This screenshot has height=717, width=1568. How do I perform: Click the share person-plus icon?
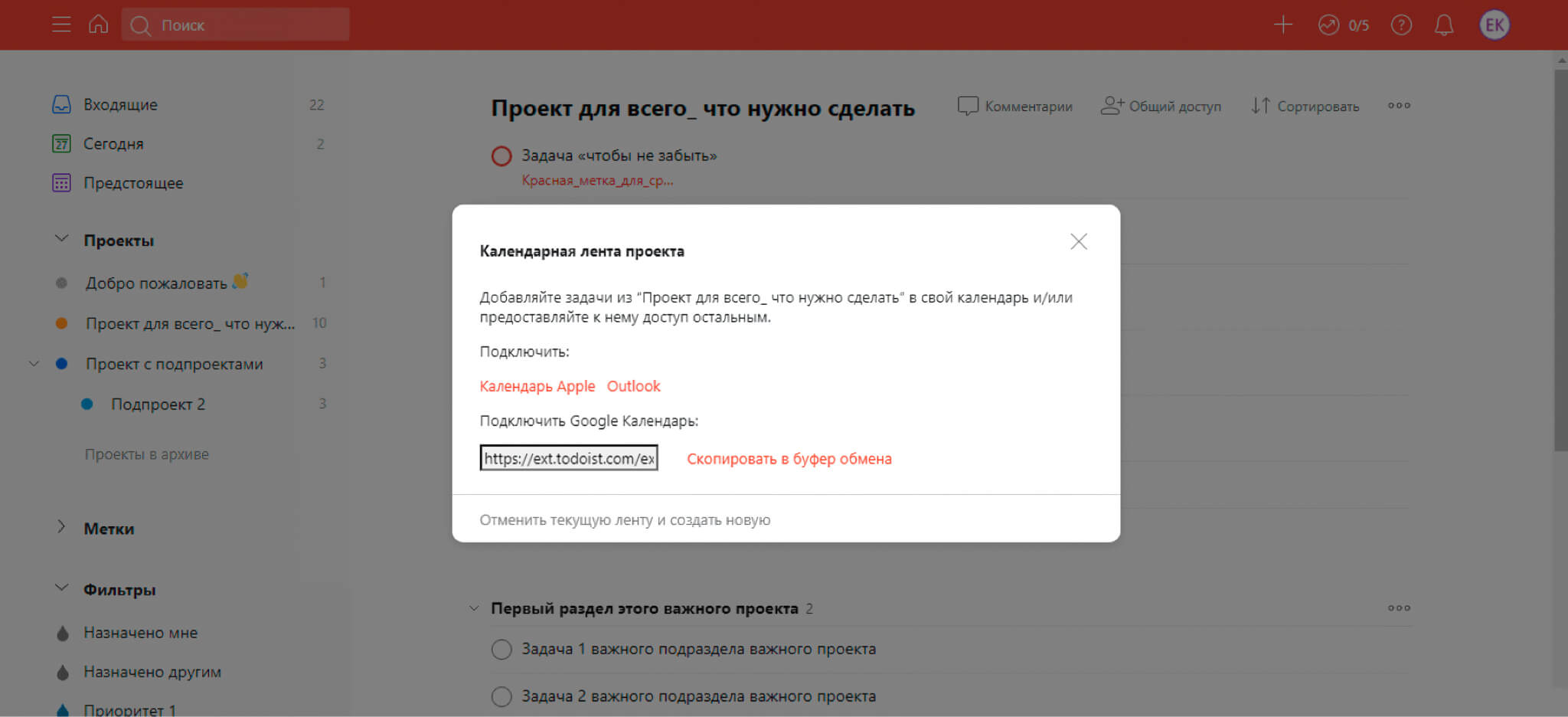click(x=1112, y=105)
